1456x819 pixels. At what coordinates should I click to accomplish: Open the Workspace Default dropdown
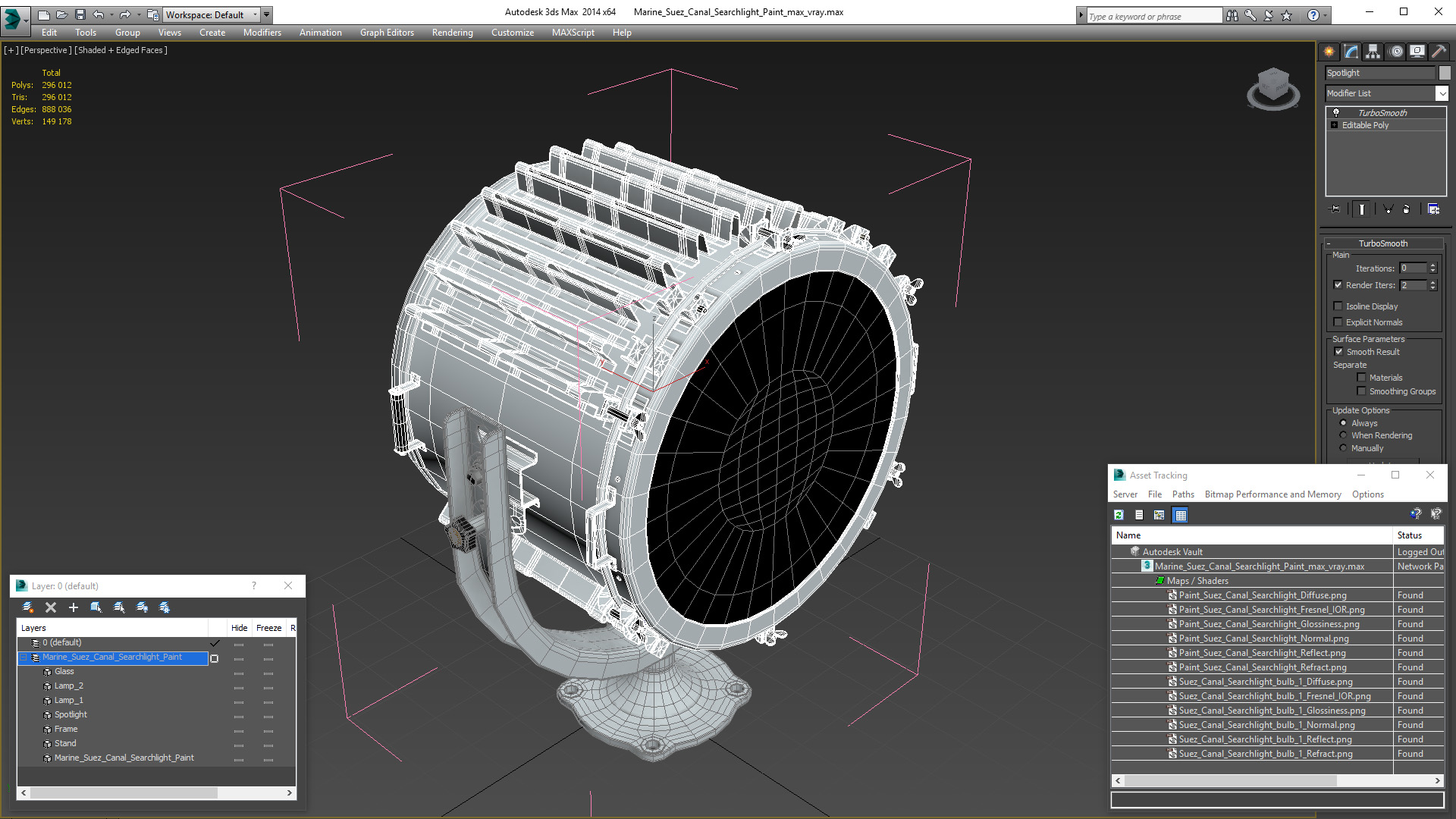click(x=212, y=14)
